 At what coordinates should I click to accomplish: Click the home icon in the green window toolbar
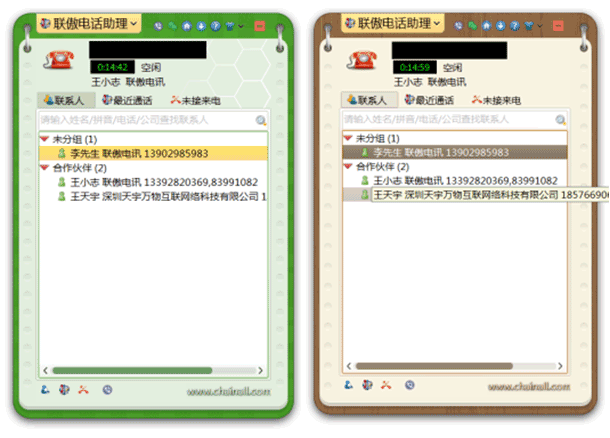[x=188, y=24]
